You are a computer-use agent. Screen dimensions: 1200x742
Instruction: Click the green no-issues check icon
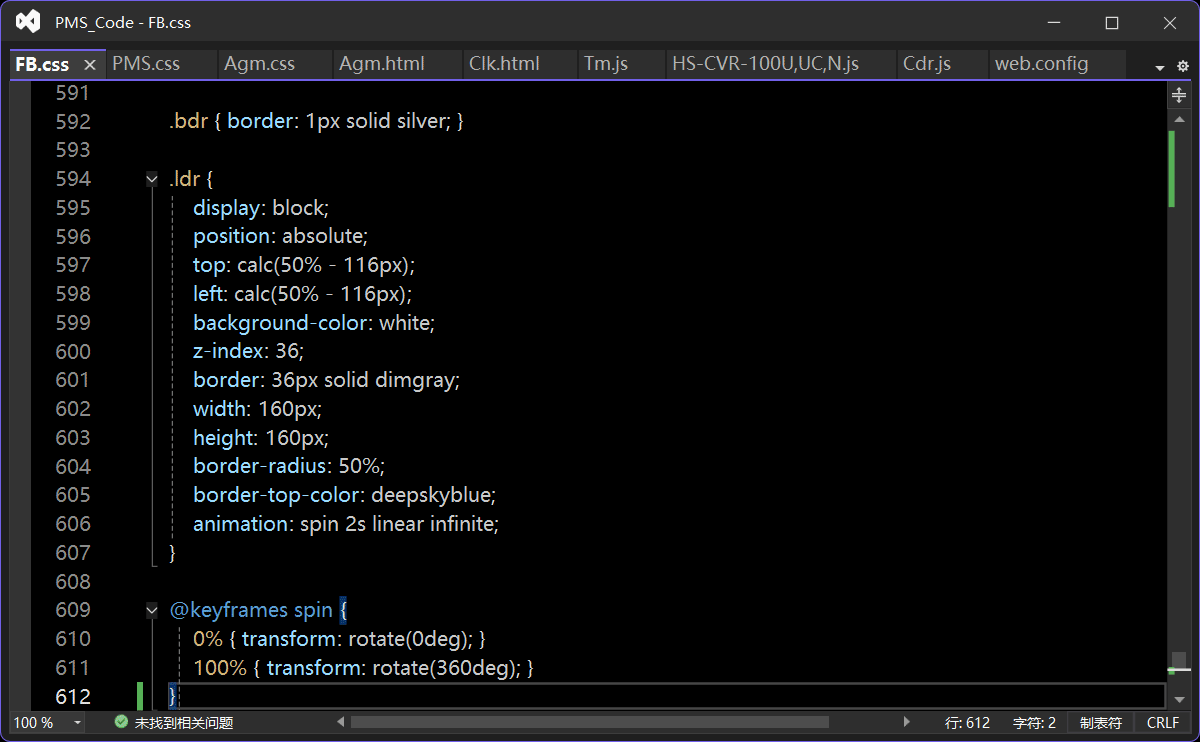tap(121, 722)
